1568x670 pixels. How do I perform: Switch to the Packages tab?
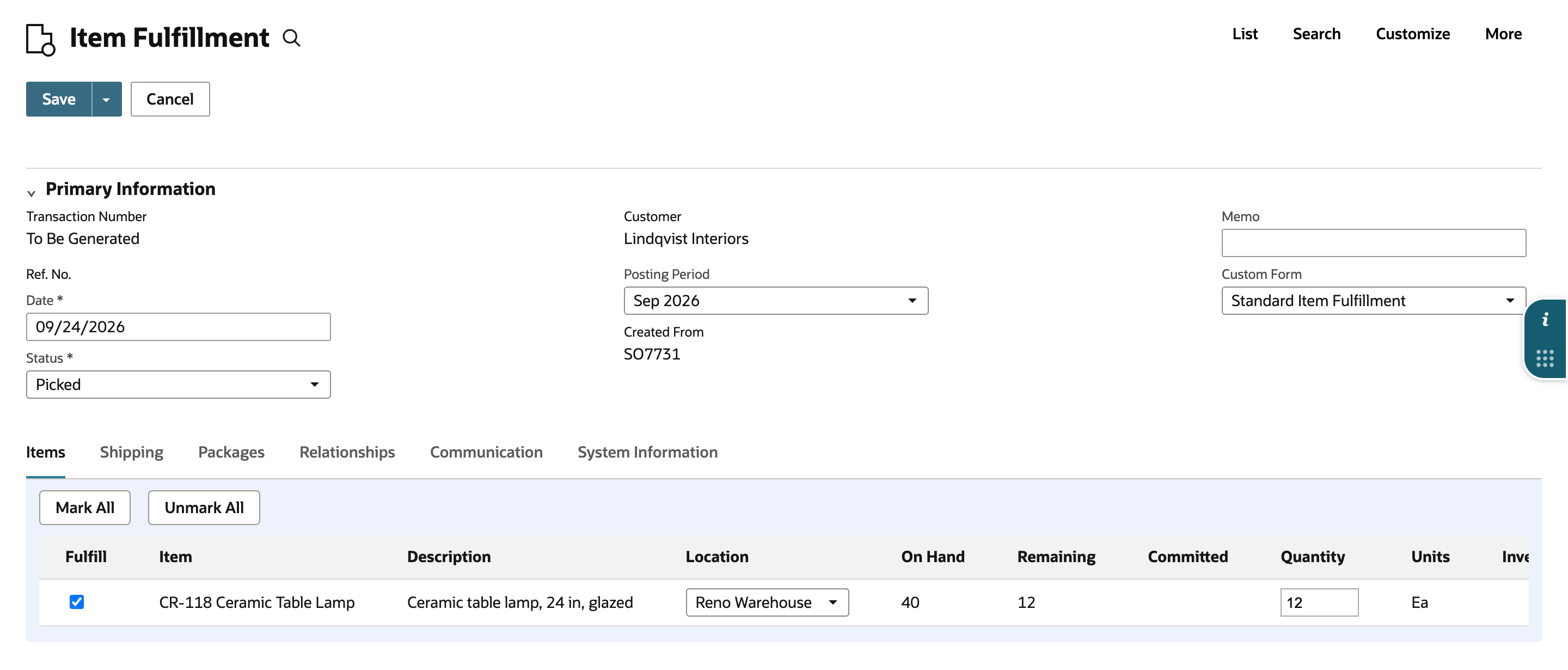tap(231, 452)
